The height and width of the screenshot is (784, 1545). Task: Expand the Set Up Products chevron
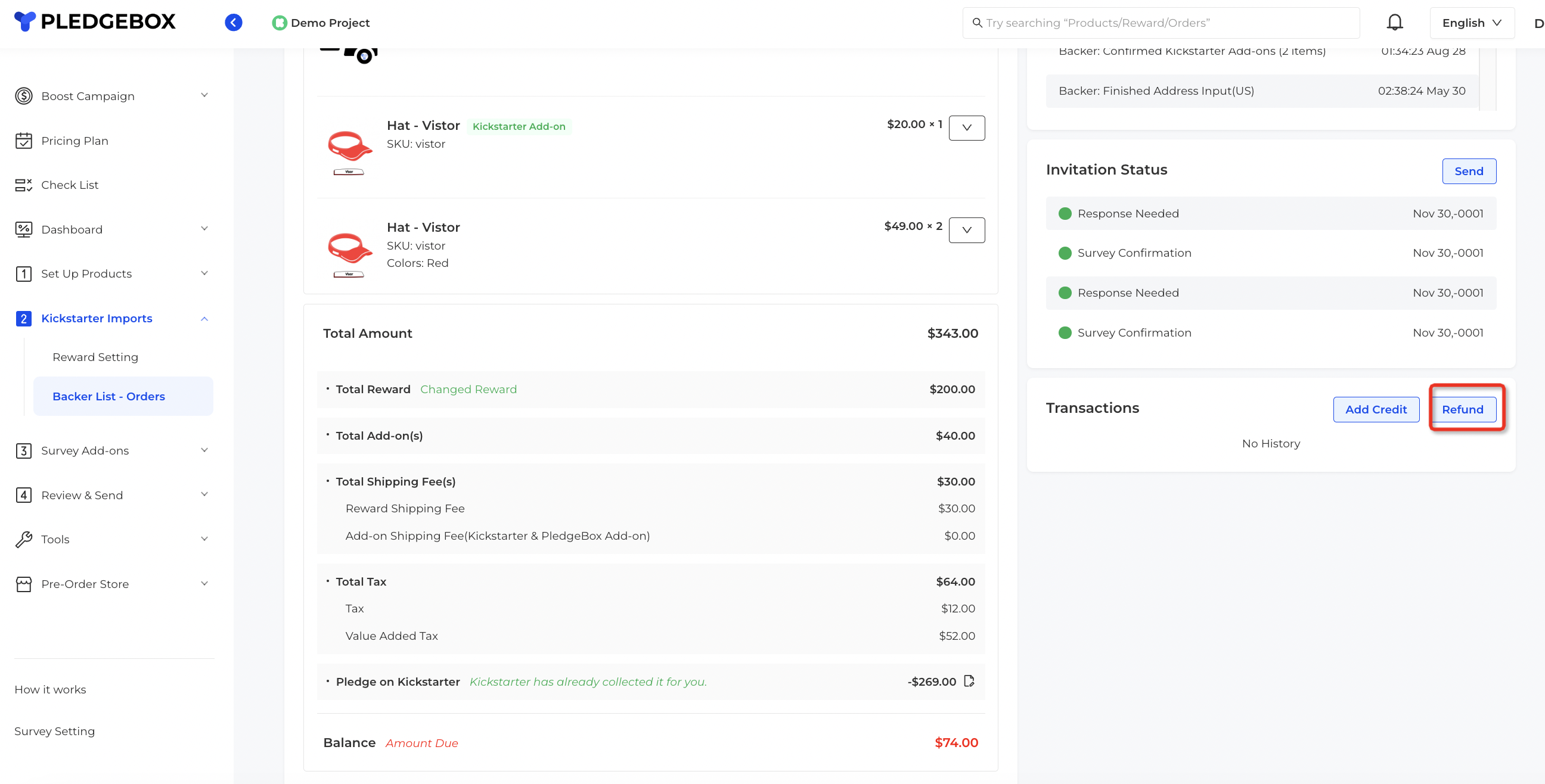204,273
